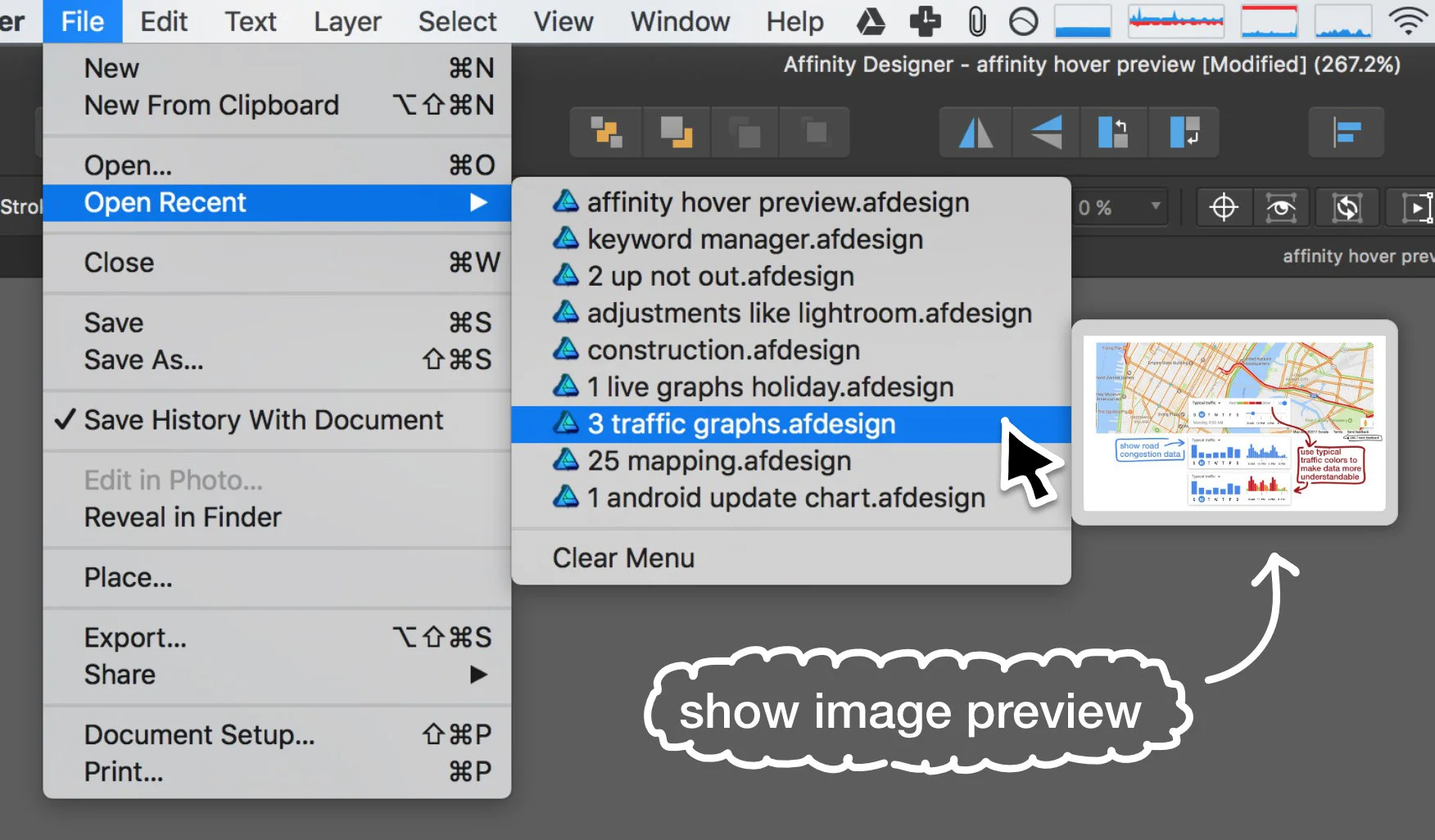Expand the Share submenu
The height and width of the screenshot is (840, 1435).
coord(277,675)
